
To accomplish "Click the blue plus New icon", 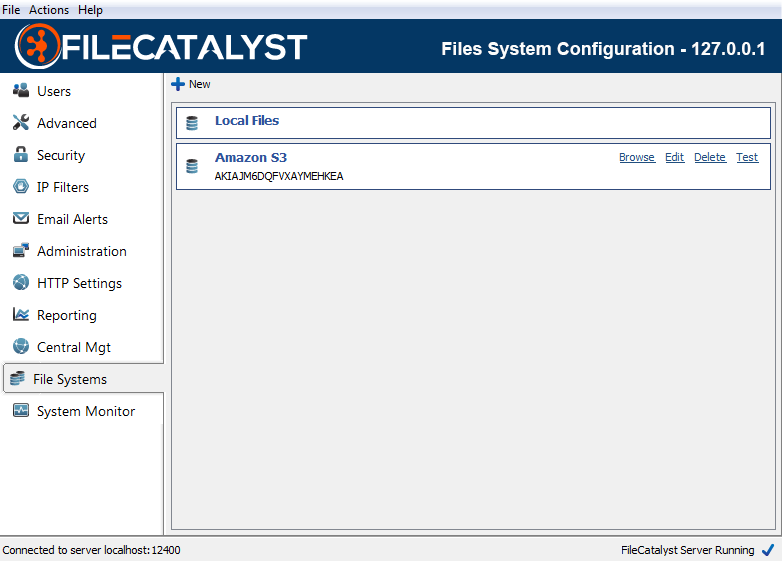I will [178, 84].
